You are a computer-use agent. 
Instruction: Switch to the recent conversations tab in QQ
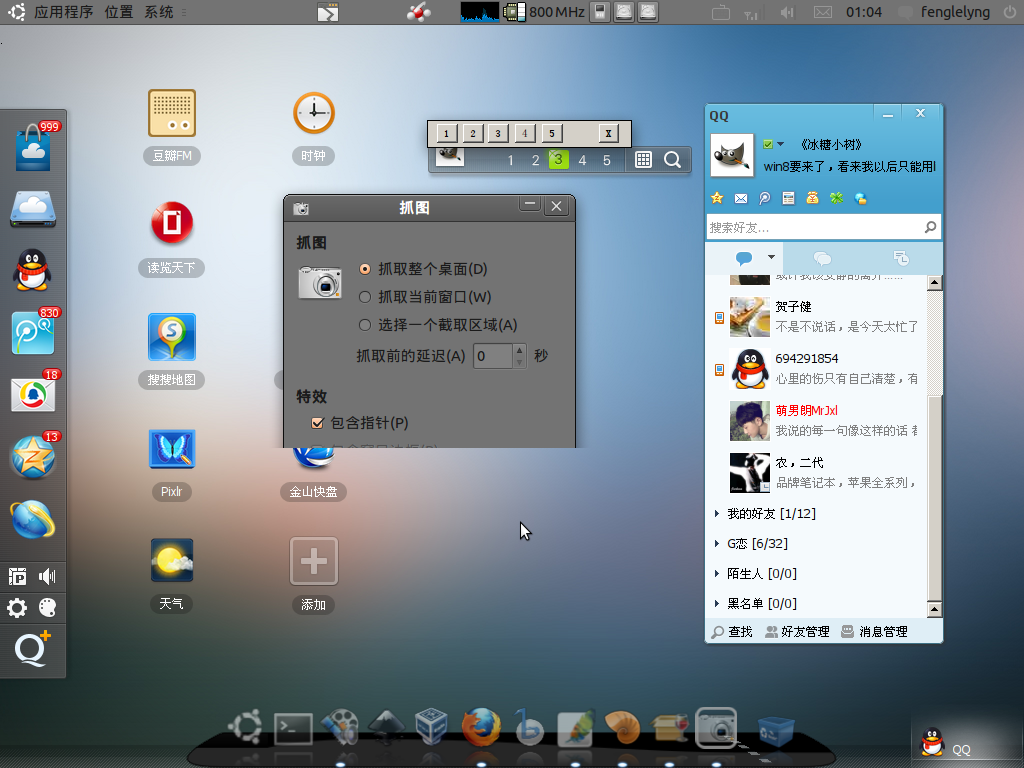[x=901, y=258]
